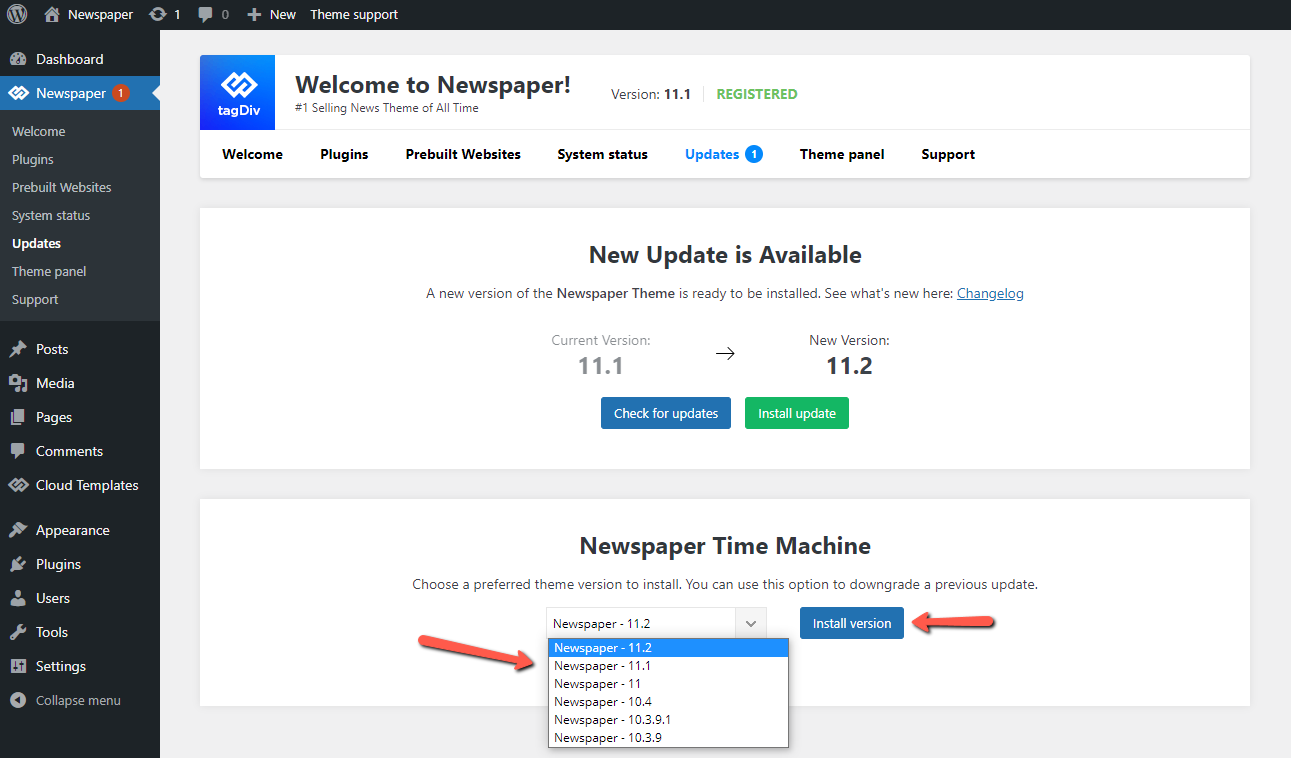Click the Version: 11.1 header text

coord(651,94)
